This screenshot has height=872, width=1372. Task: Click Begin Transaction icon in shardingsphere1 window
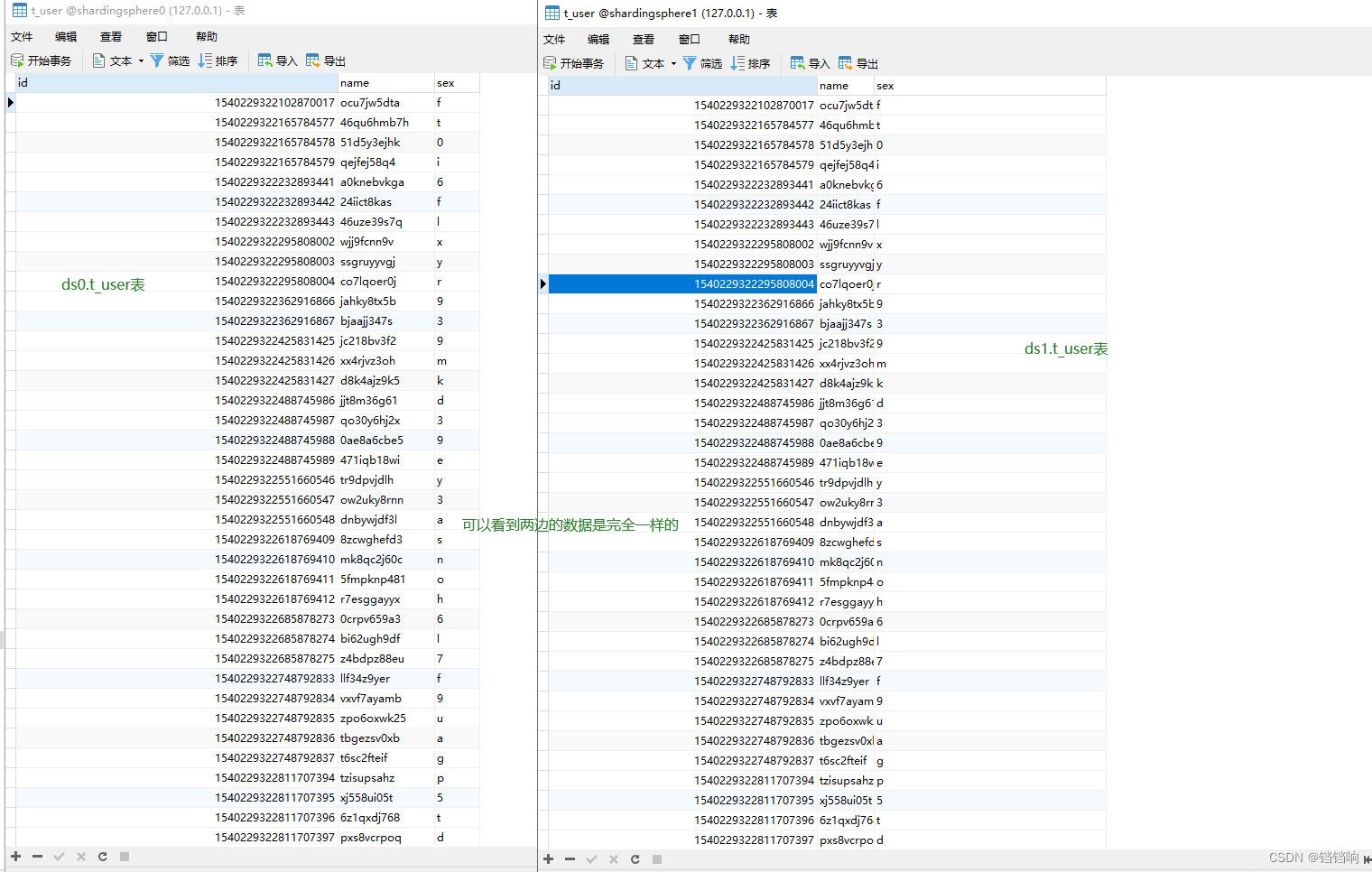click(x=550, y=63)
